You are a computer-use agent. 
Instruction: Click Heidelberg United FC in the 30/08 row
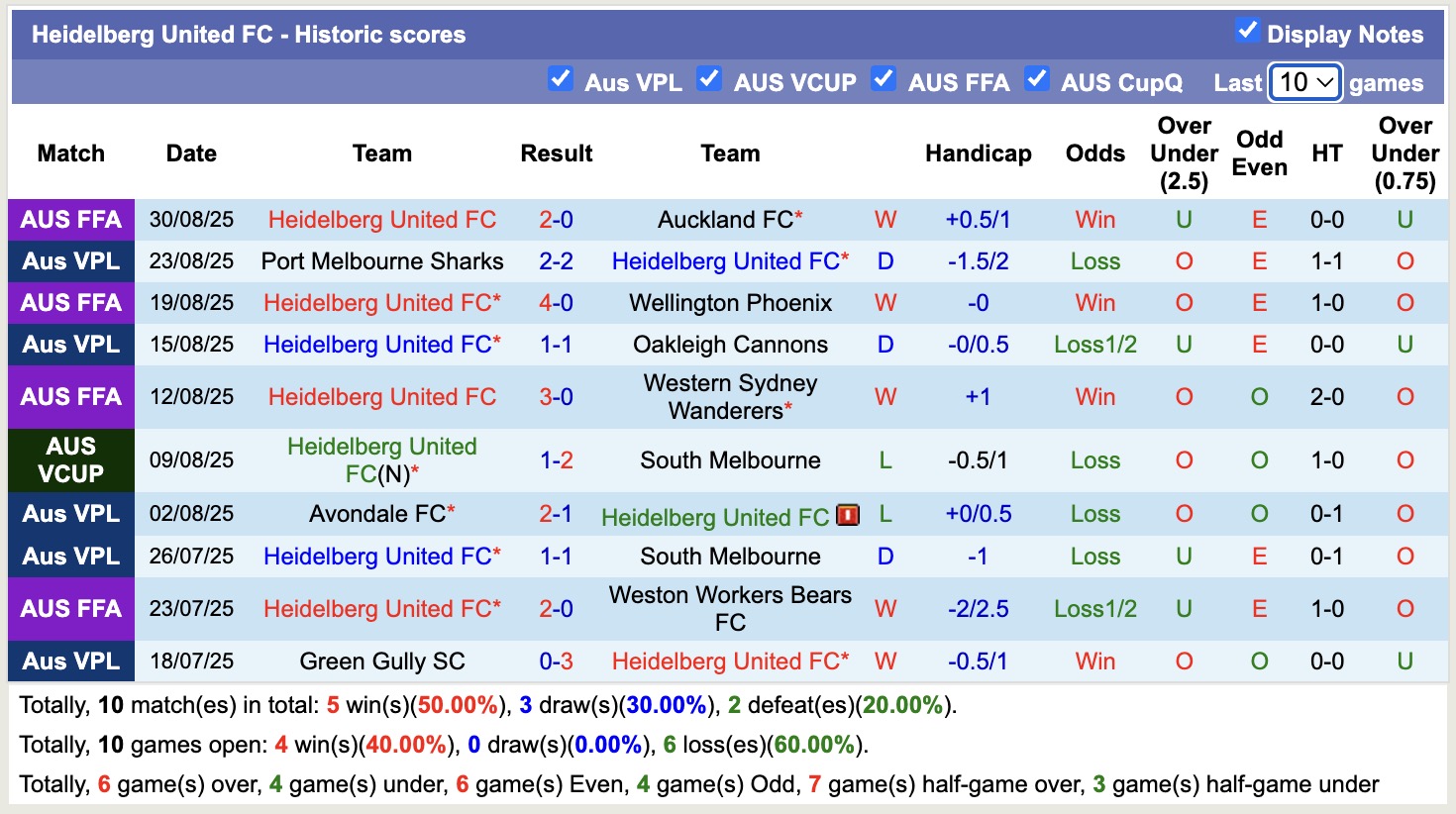pyautogui.click(x=382, y=219)
